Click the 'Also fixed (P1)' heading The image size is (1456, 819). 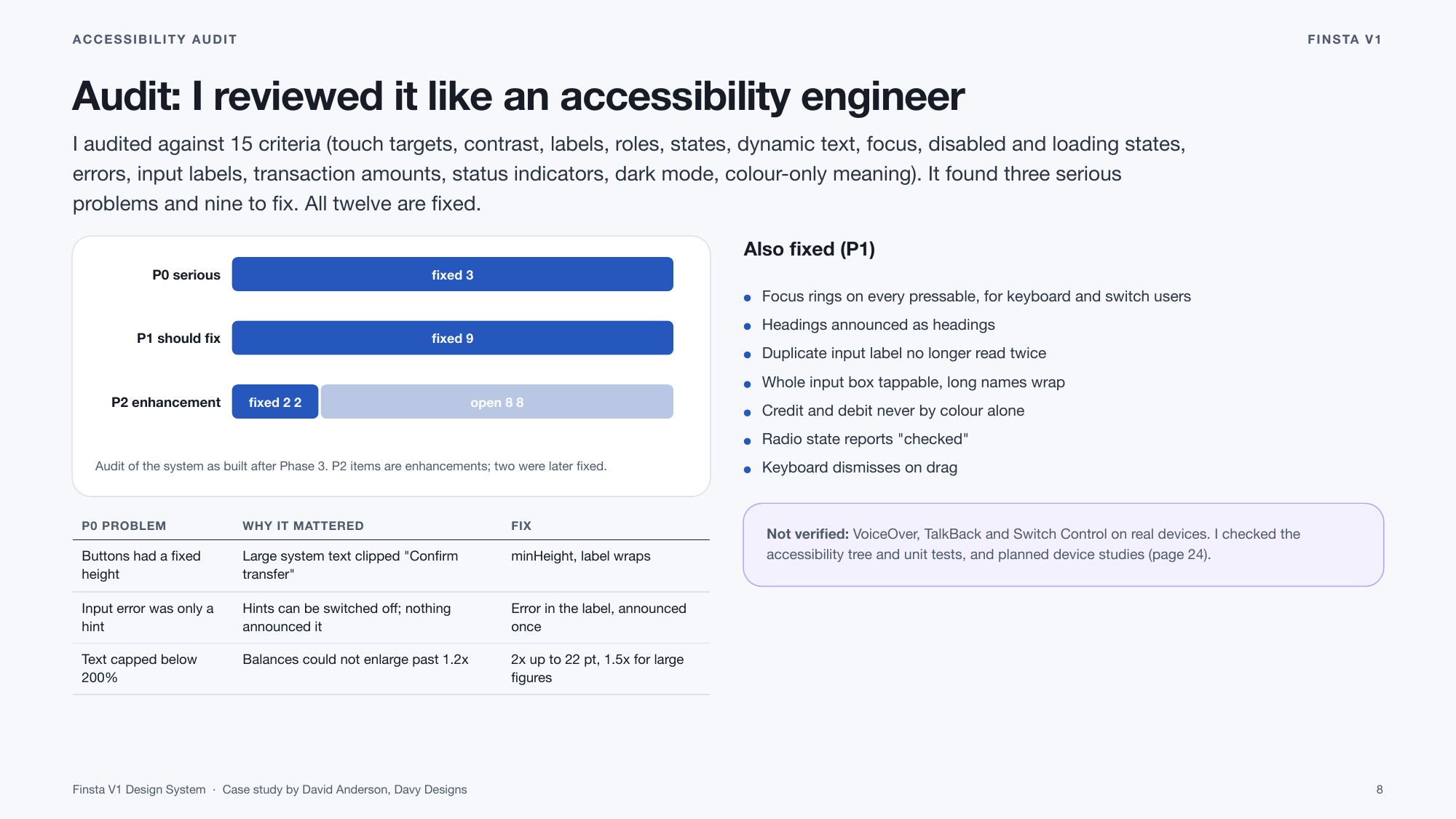click(x=809, y=249)
